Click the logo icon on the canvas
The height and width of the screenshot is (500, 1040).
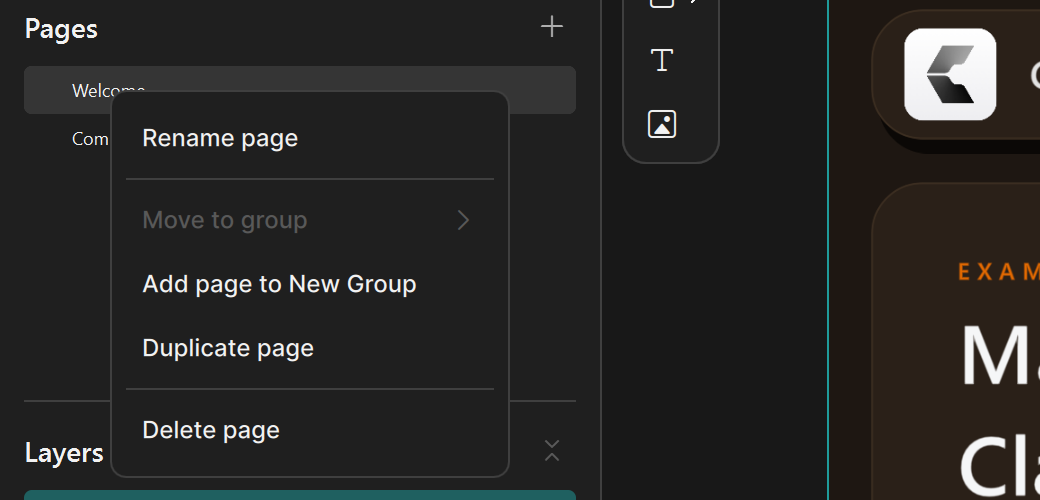pos(950,74)
